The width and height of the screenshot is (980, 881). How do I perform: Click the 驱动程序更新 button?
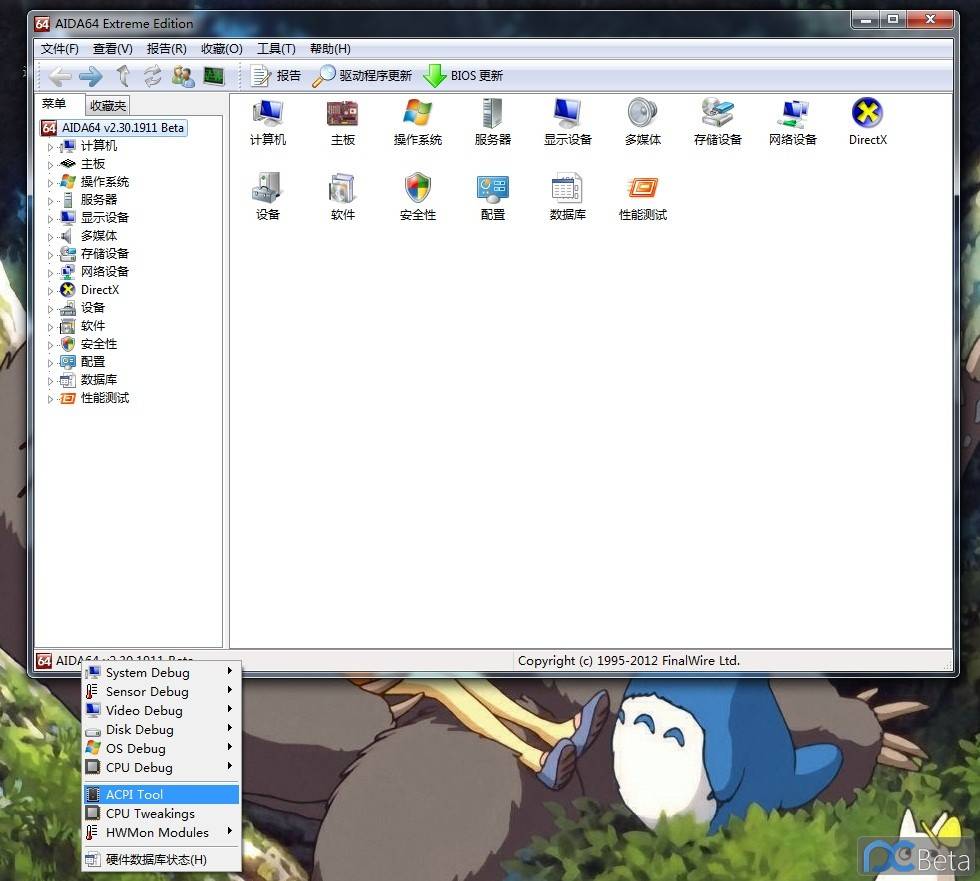tap(362, 76)
